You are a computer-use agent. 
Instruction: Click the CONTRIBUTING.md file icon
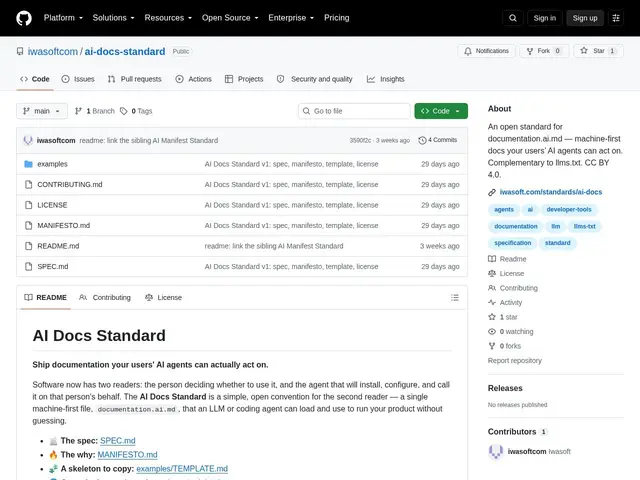pyautogui.click(x=28, y=184)
